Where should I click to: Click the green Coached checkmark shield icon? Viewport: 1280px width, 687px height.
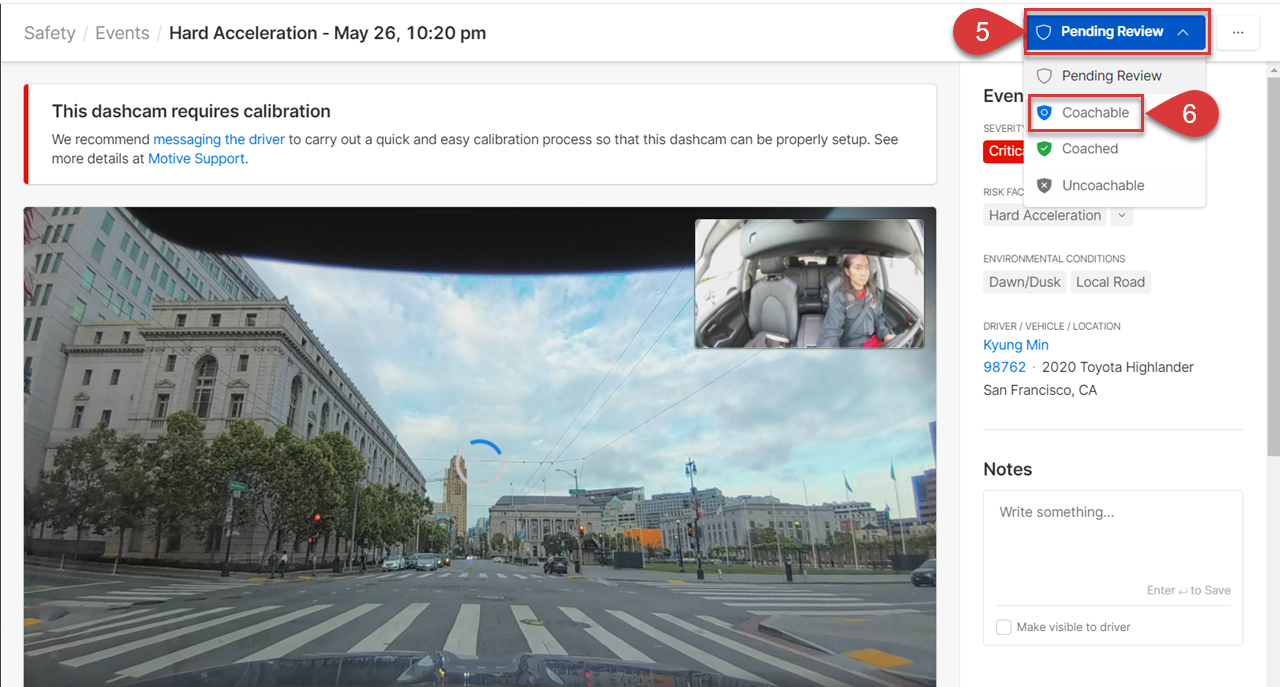pyautogui.click(x=1044, y=149)
